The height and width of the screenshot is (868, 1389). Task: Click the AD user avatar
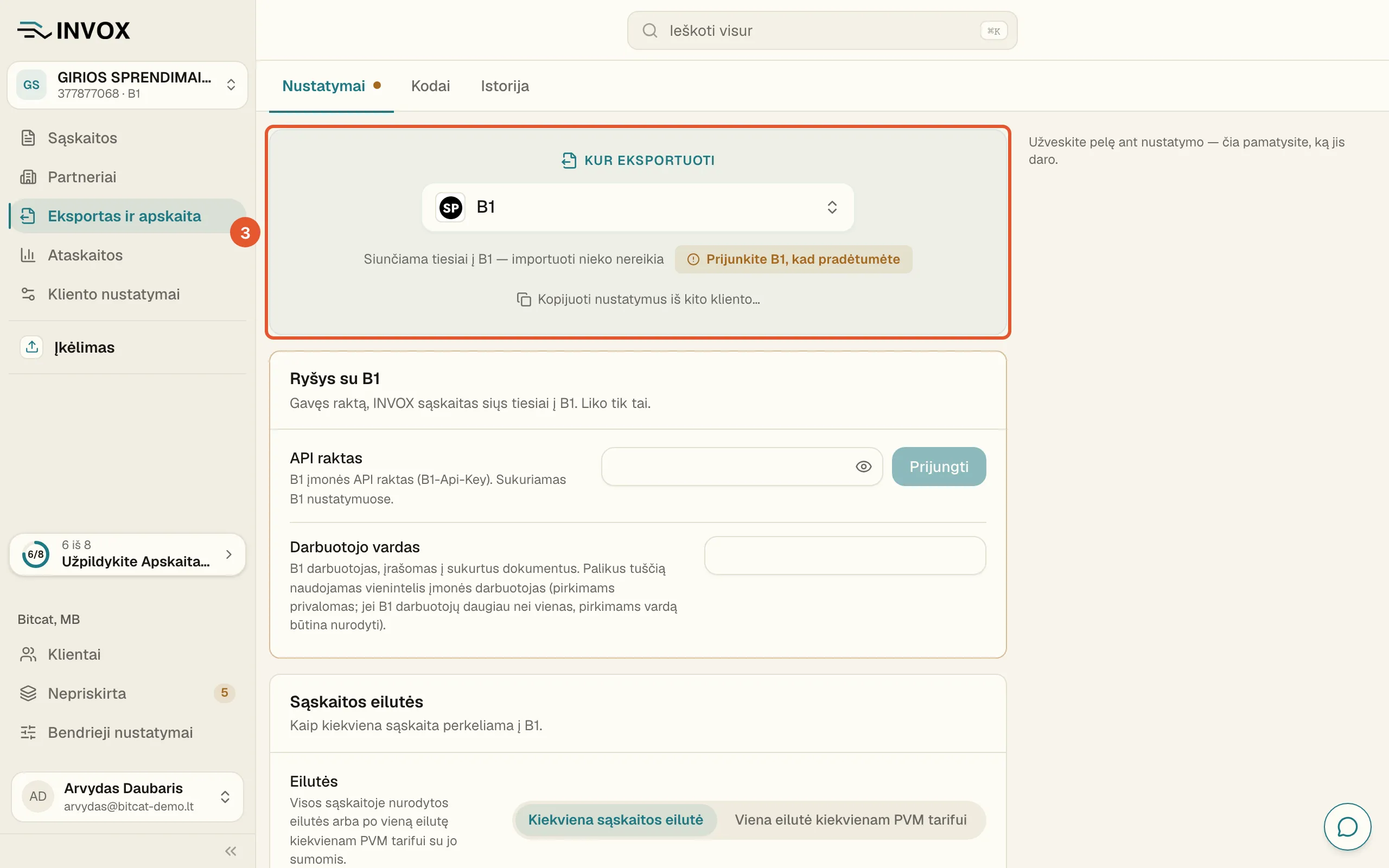click(38, 796)
